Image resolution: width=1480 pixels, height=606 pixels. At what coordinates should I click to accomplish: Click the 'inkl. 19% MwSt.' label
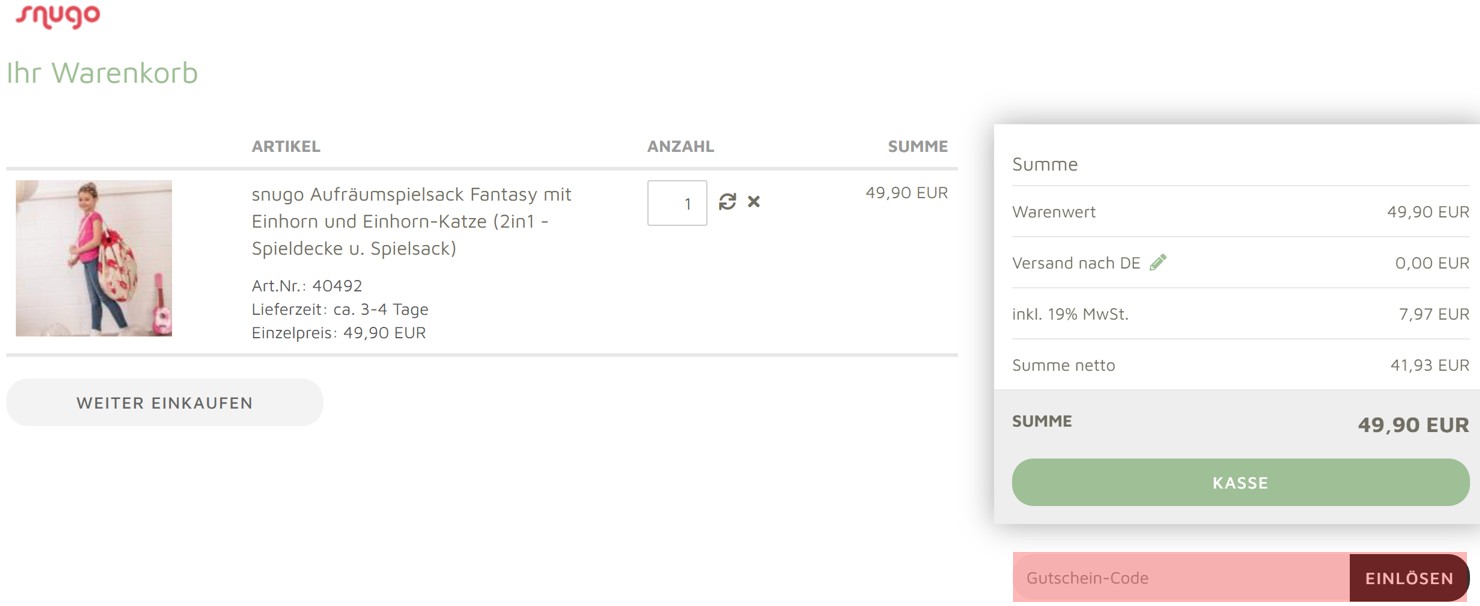click(1070, 314)
